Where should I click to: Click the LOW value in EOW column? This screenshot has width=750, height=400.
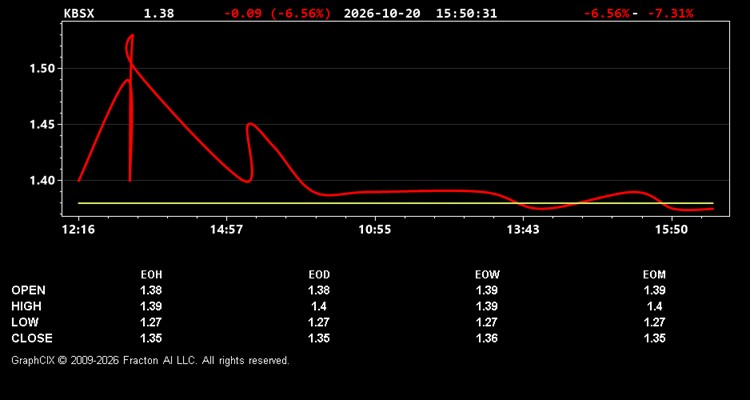(487, 322)
